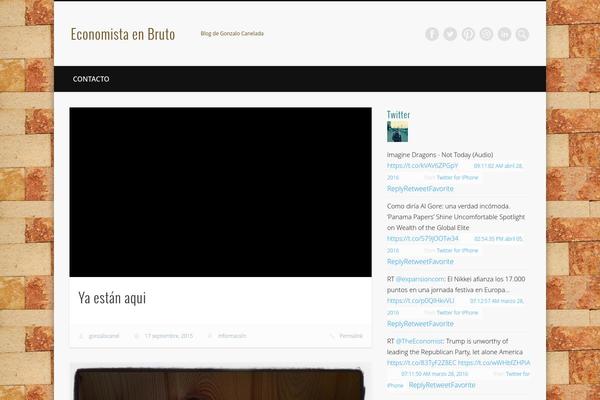The image size is (600, 400).
Task: Open the CONTACTO menu item
Action: point(91,79)
